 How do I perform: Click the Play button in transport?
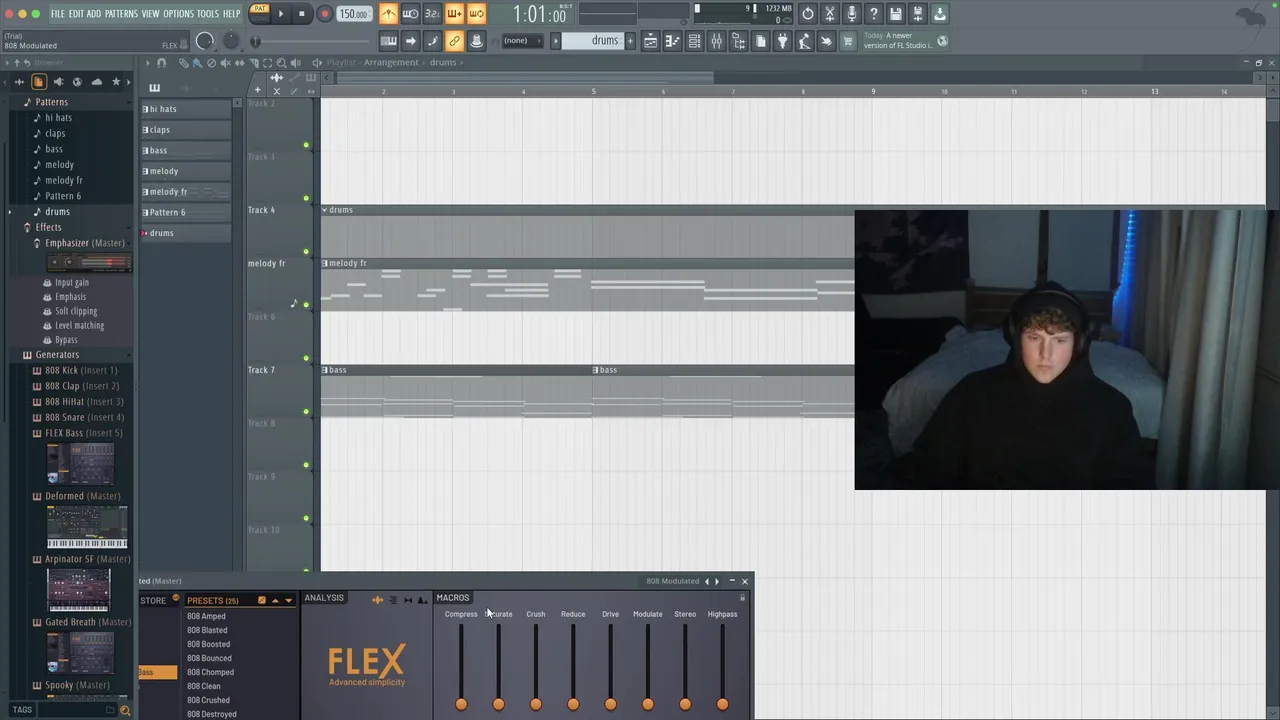click(x=280, y=14)
